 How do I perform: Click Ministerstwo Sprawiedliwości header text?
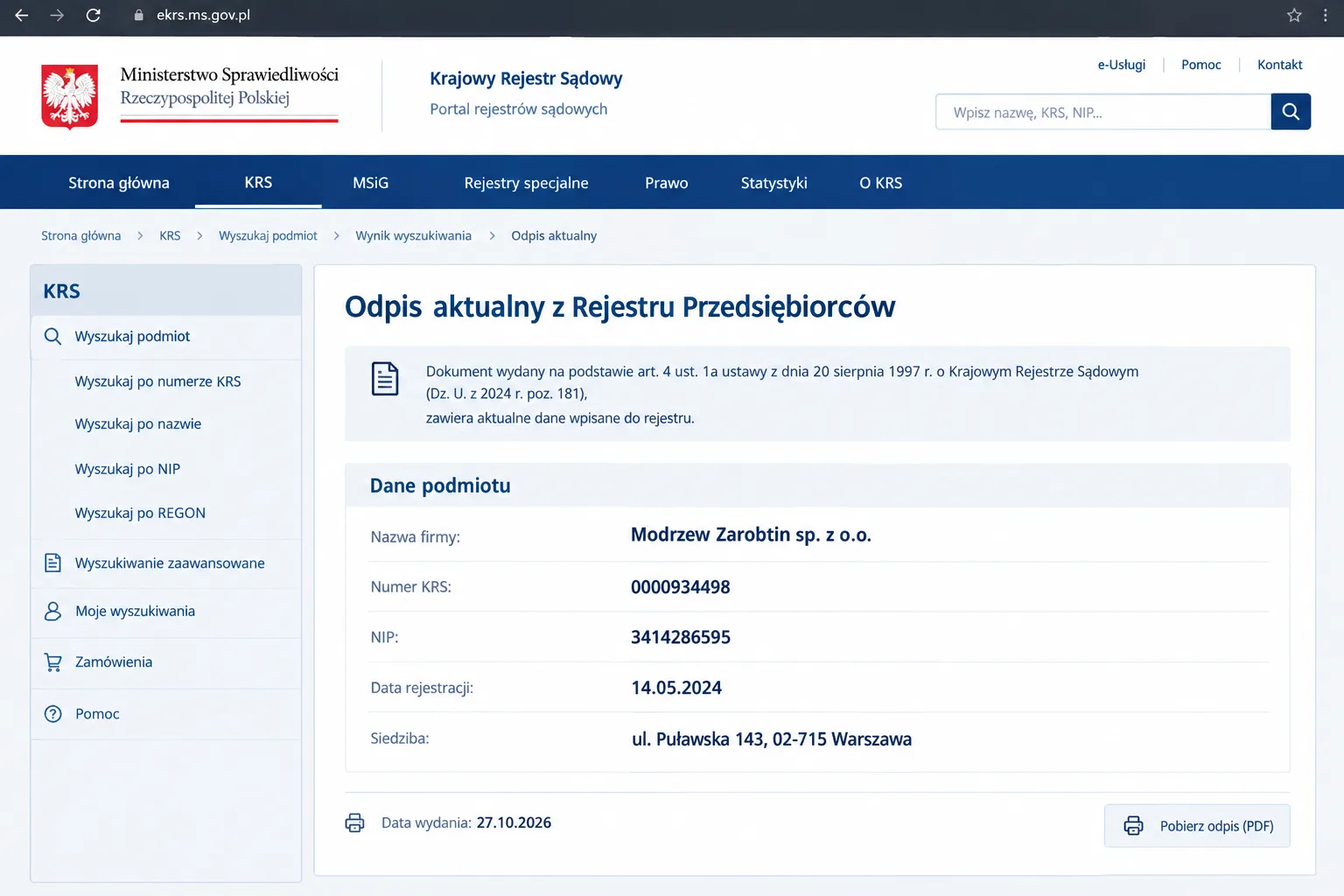tap(229, 74)
